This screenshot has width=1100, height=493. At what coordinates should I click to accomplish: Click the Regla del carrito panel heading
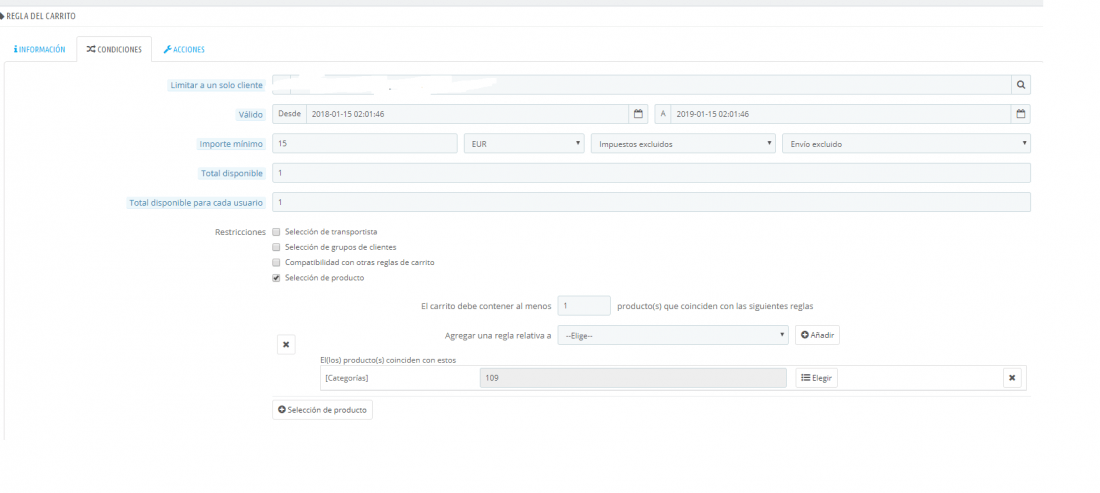38,16
